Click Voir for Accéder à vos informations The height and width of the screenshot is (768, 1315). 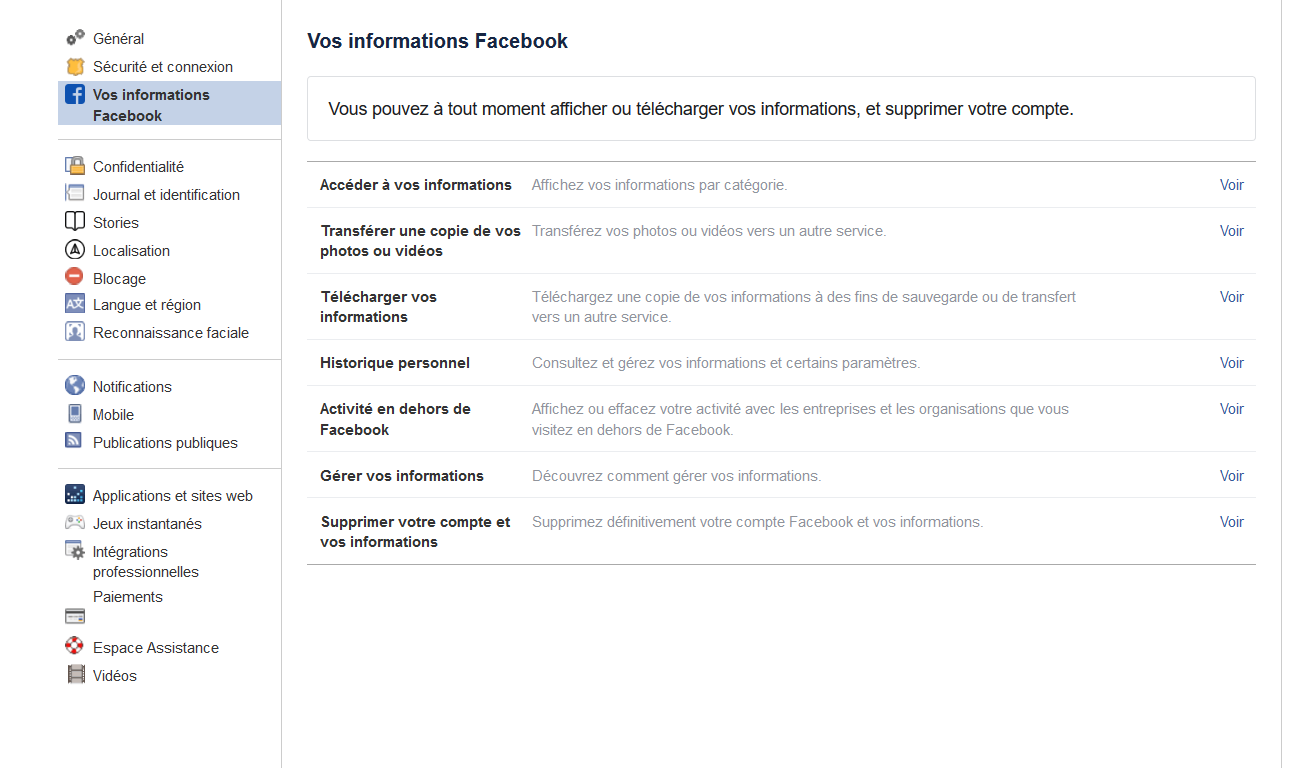(1231, 185)
